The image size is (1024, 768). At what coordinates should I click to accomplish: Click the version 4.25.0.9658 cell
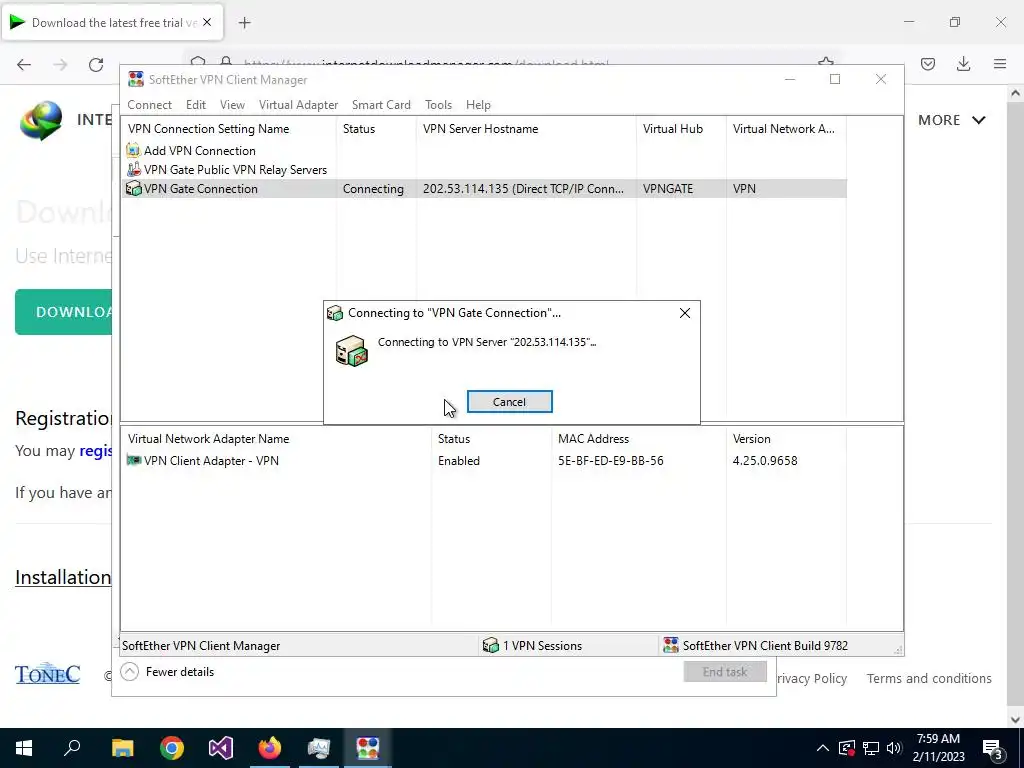tap(765, 460)
